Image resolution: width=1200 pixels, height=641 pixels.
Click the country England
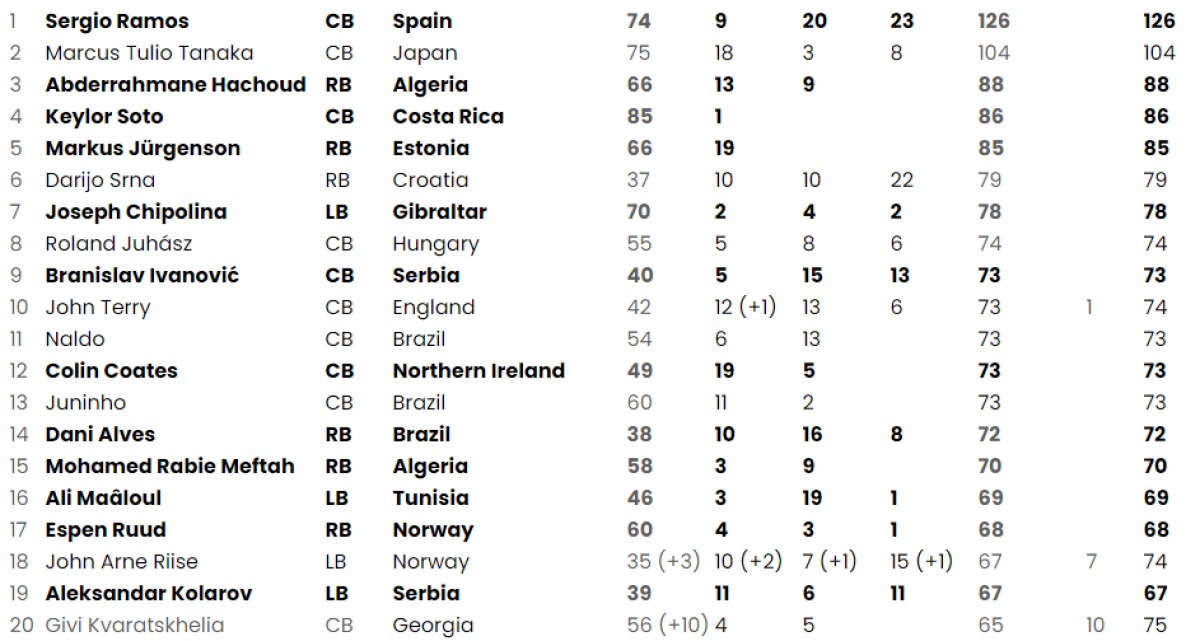click(433, 307)
